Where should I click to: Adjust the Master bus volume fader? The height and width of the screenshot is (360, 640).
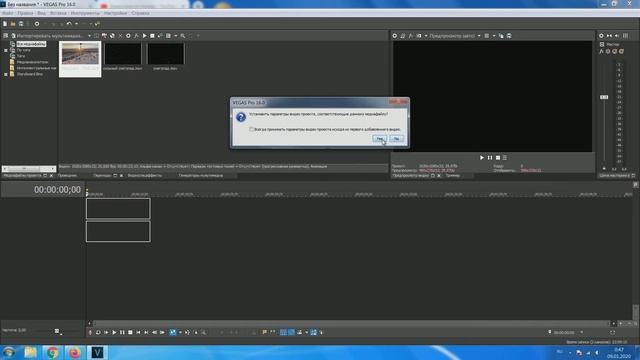coord(604,97)
